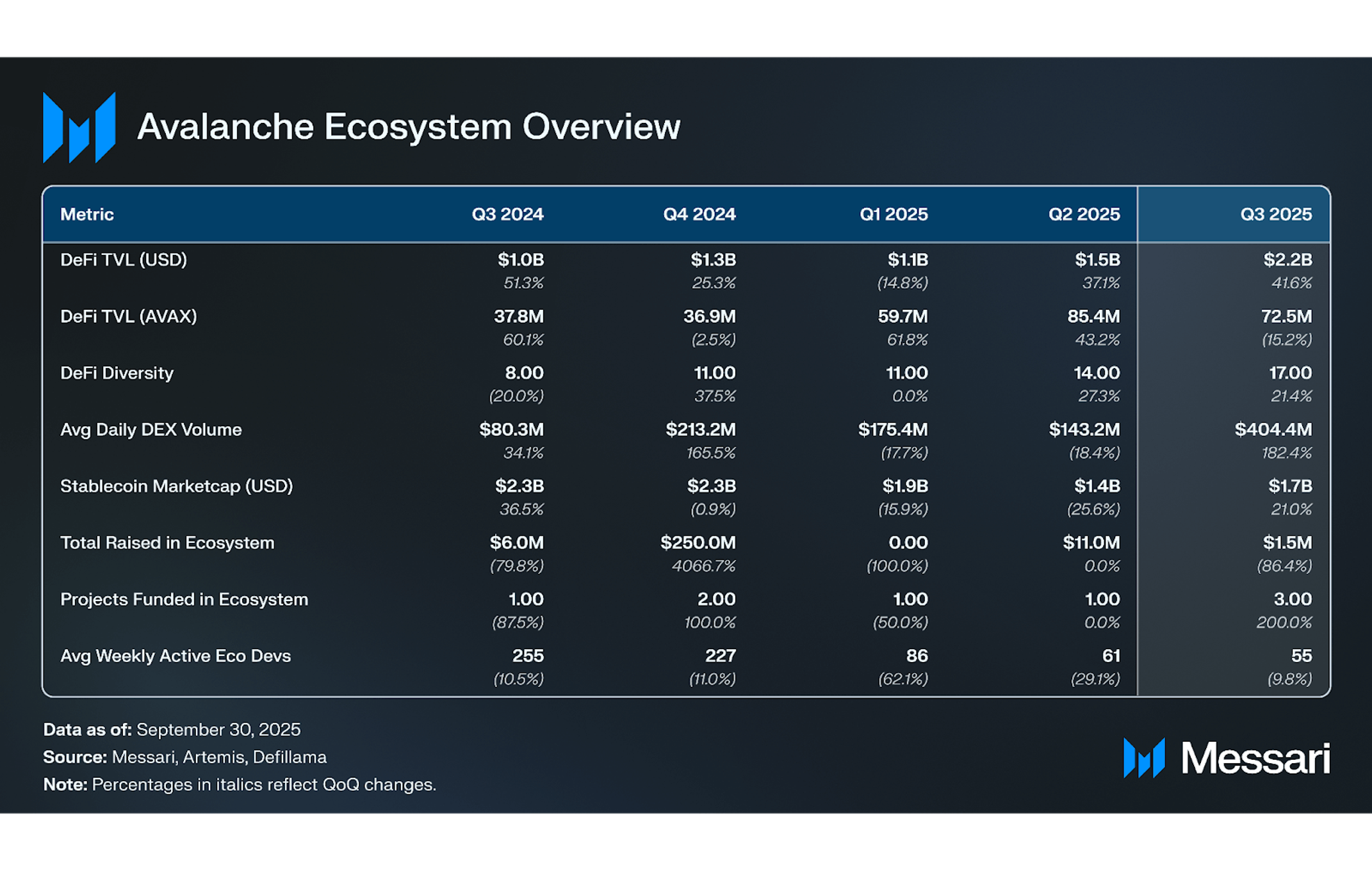Click the September 30, 2025 date text

218,729
